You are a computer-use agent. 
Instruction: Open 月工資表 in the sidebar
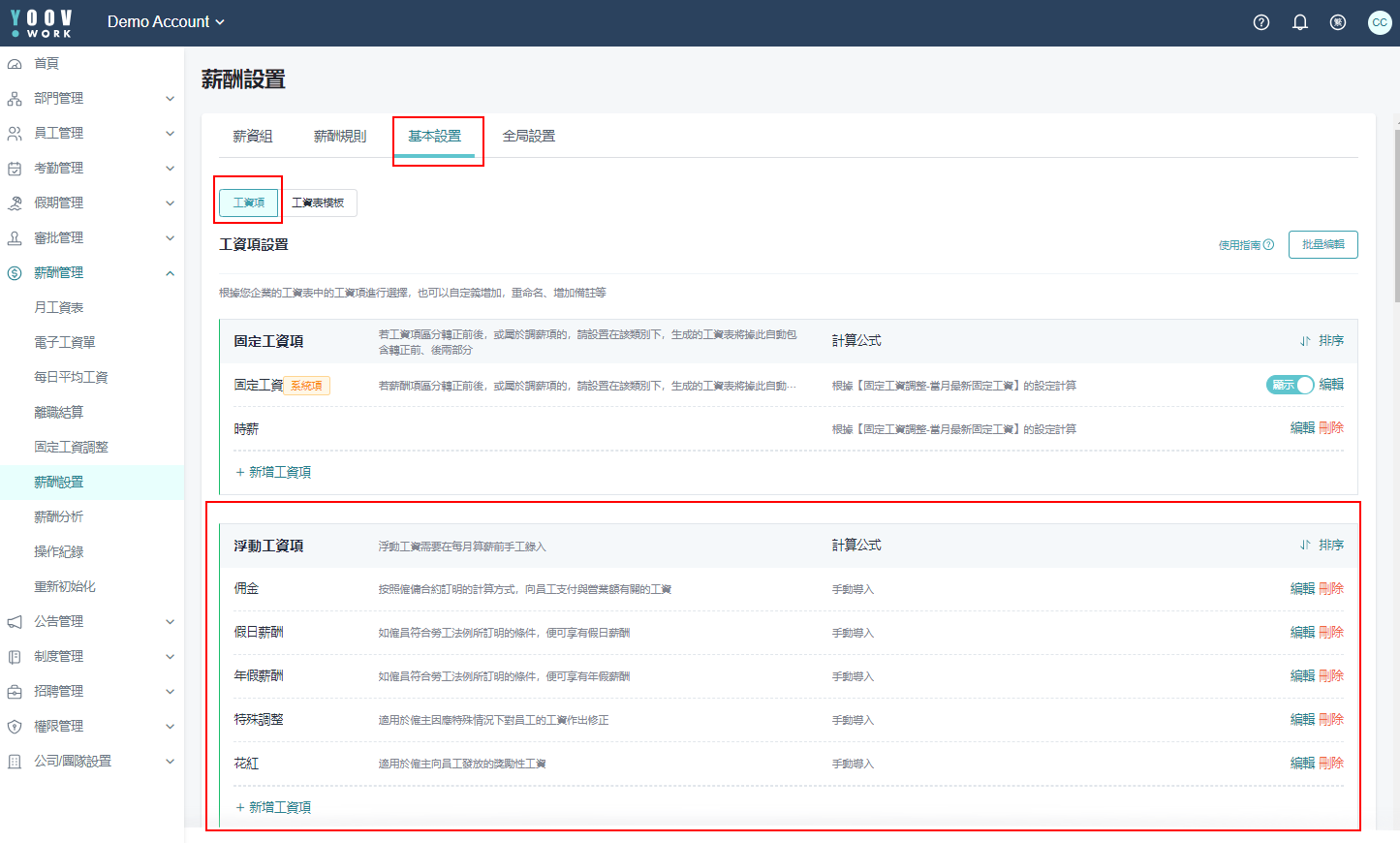59,308
